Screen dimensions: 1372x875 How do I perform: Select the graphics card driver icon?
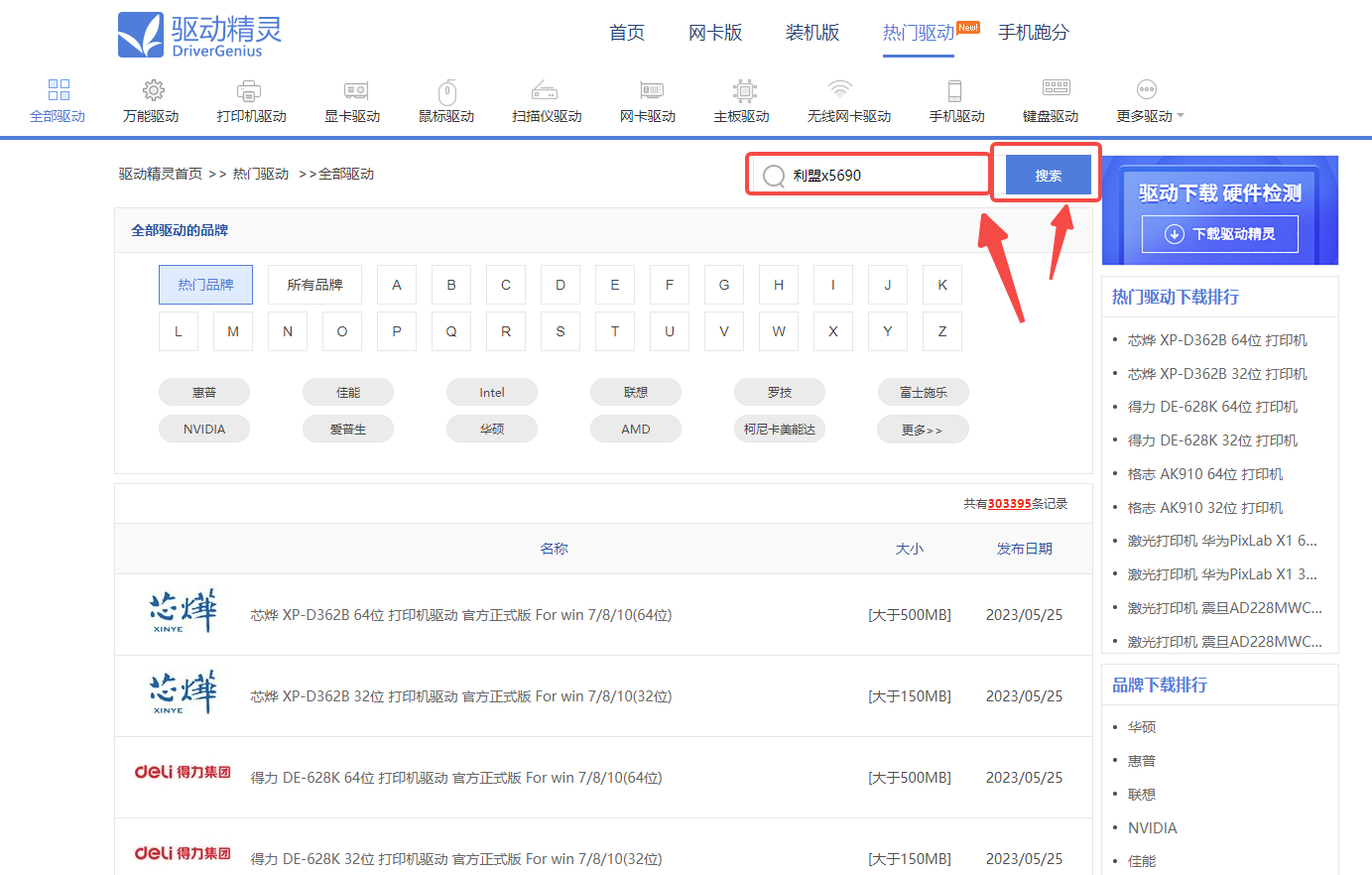[354, 91]
